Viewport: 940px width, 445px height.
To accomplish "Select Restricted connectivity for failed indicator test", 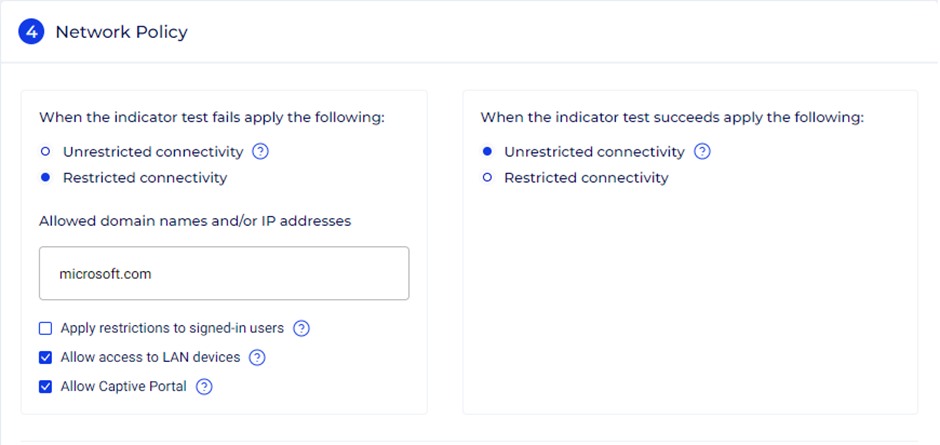I will (x=46, y=178).
